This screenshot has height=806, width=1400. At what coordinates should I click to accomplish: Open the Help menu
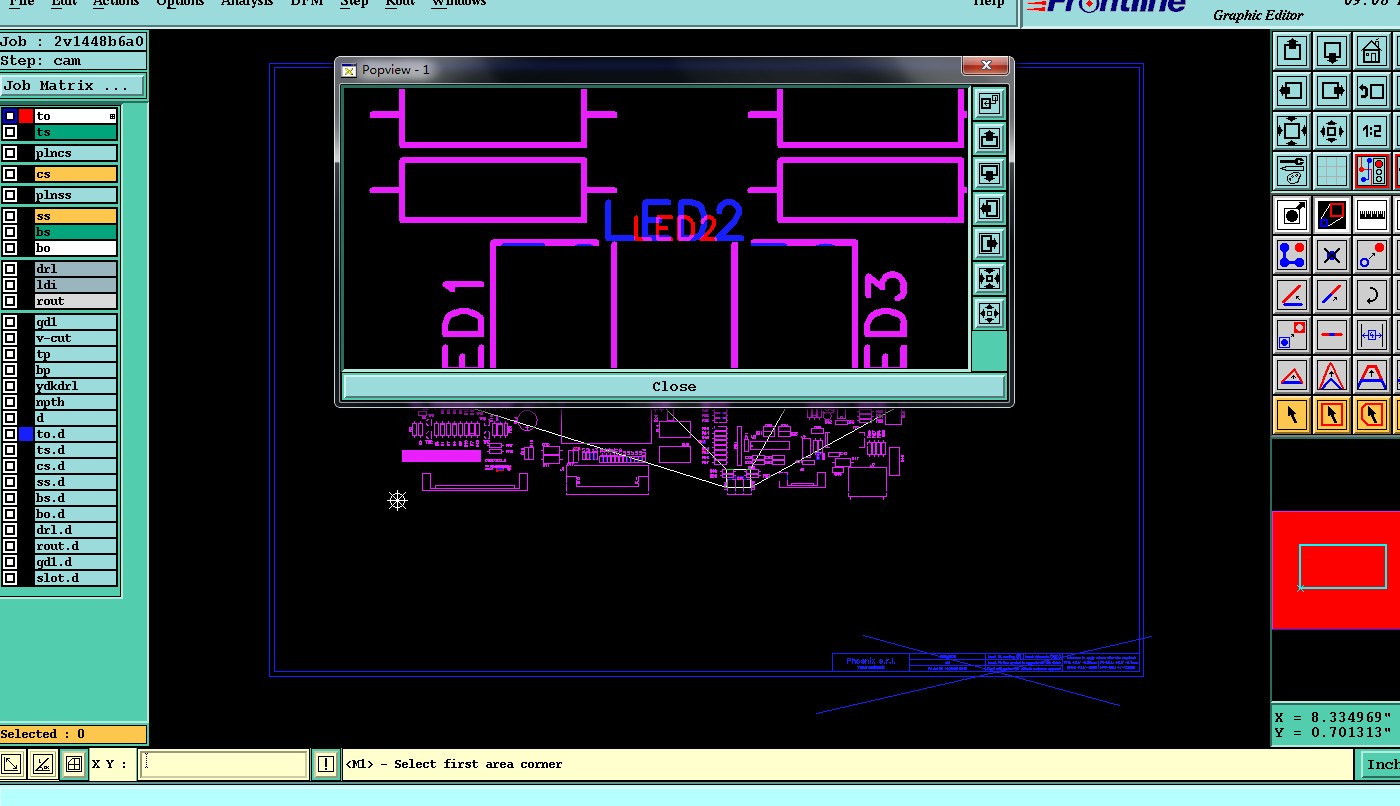pyautogui.click(x=989, y=3)
